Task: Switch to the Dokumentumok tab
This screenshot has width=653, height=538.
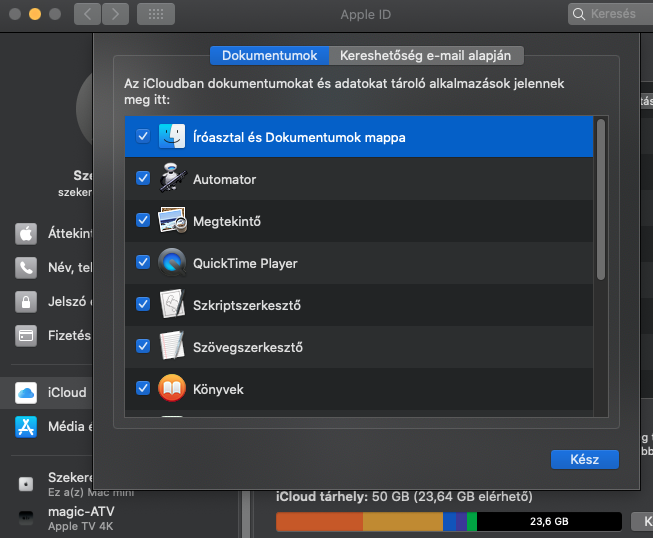Action: click(269, 55)
